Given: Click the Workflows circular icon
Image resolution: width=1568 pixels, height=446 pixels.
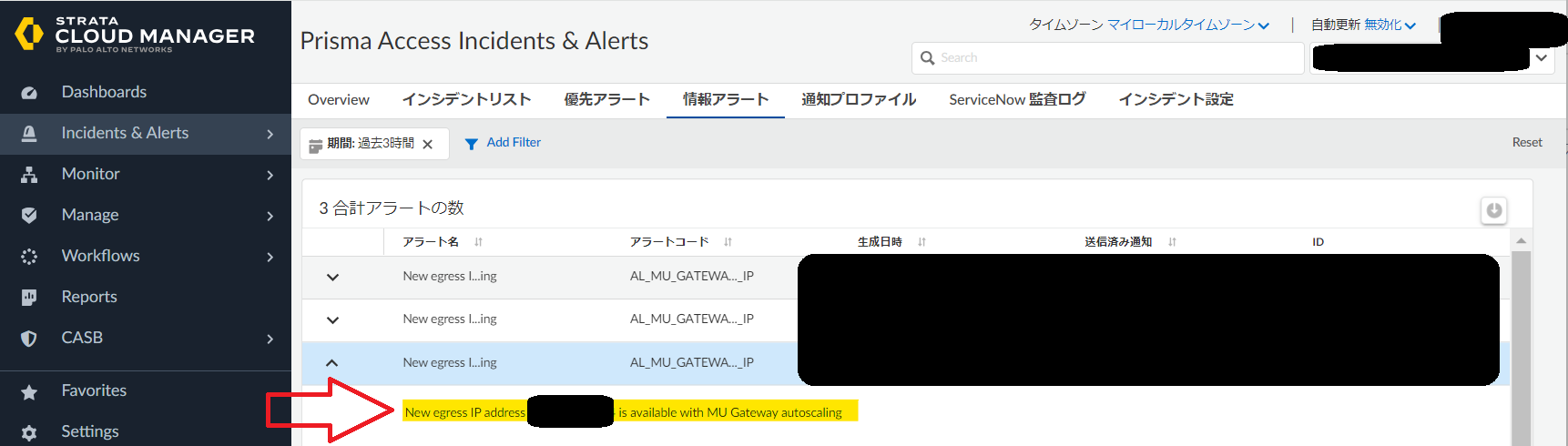Looking at the screenshot, I should 29,257.
